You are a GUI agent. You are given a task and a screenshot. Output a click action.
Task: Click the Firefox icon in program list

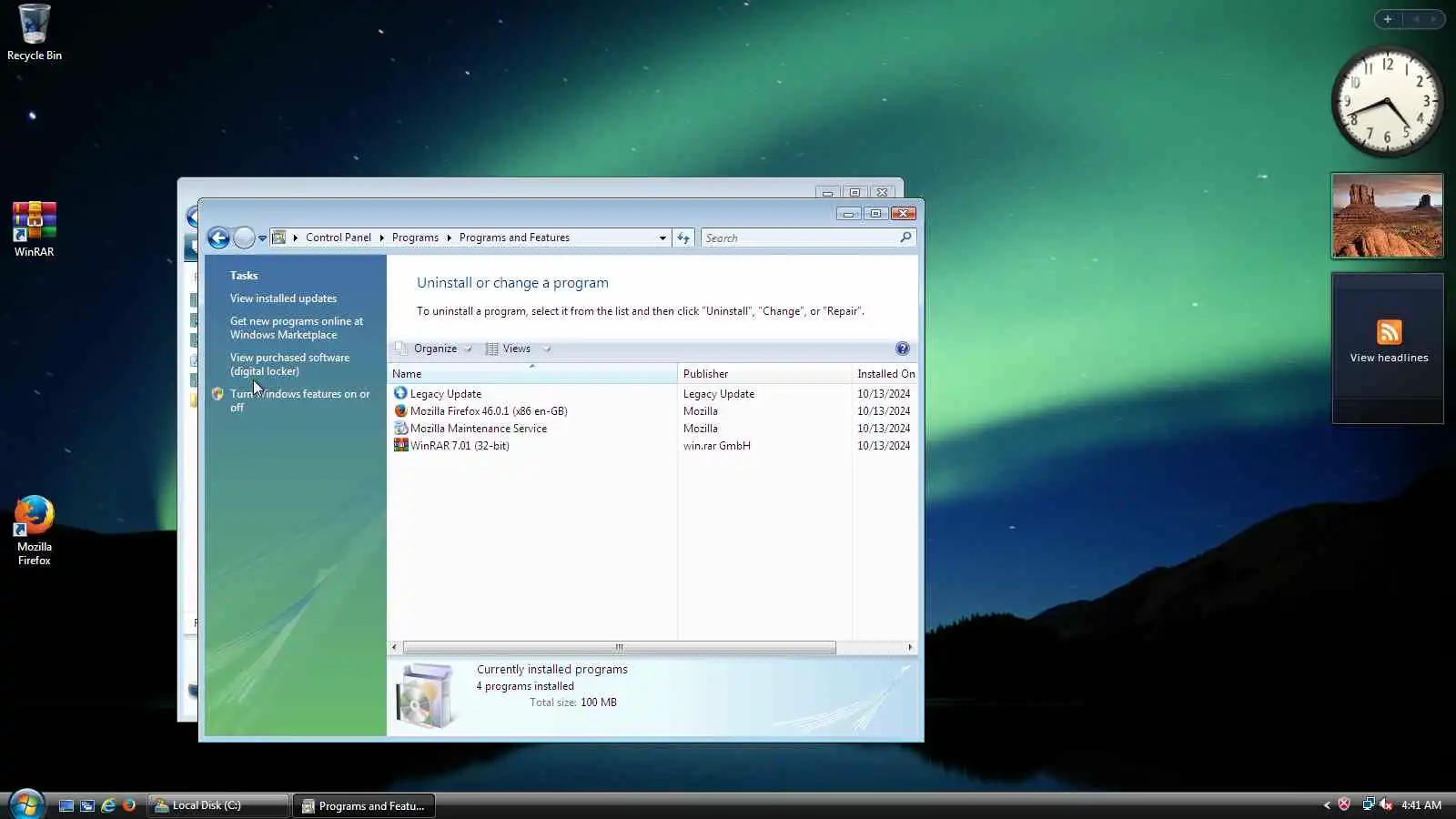pyautogui.click(x=400, y=410)
